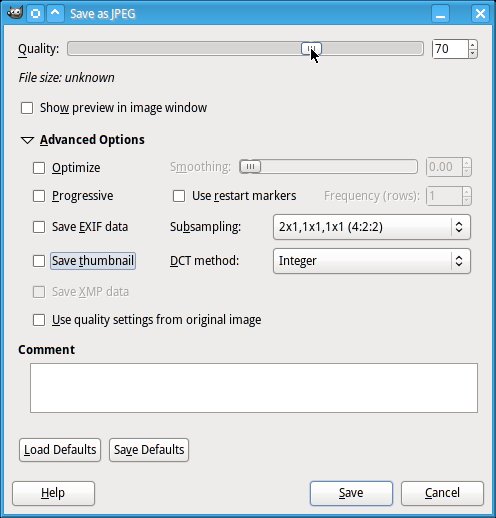Decrease Quality value with down arrow
This screenshot has width=496, height=518.
473,53
